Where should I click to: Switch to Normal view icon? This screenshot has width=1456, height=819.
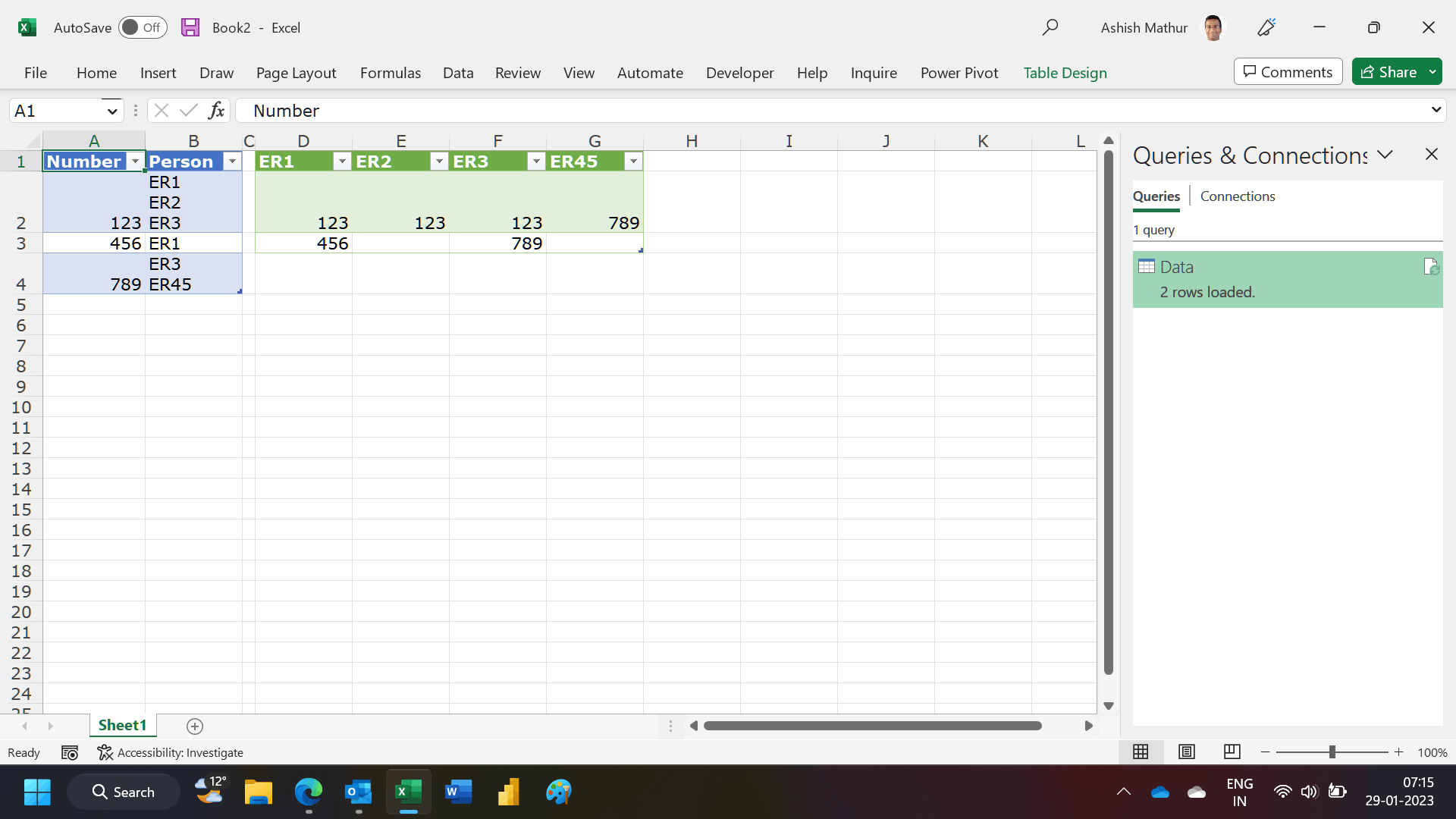(x=1141, y=752)
